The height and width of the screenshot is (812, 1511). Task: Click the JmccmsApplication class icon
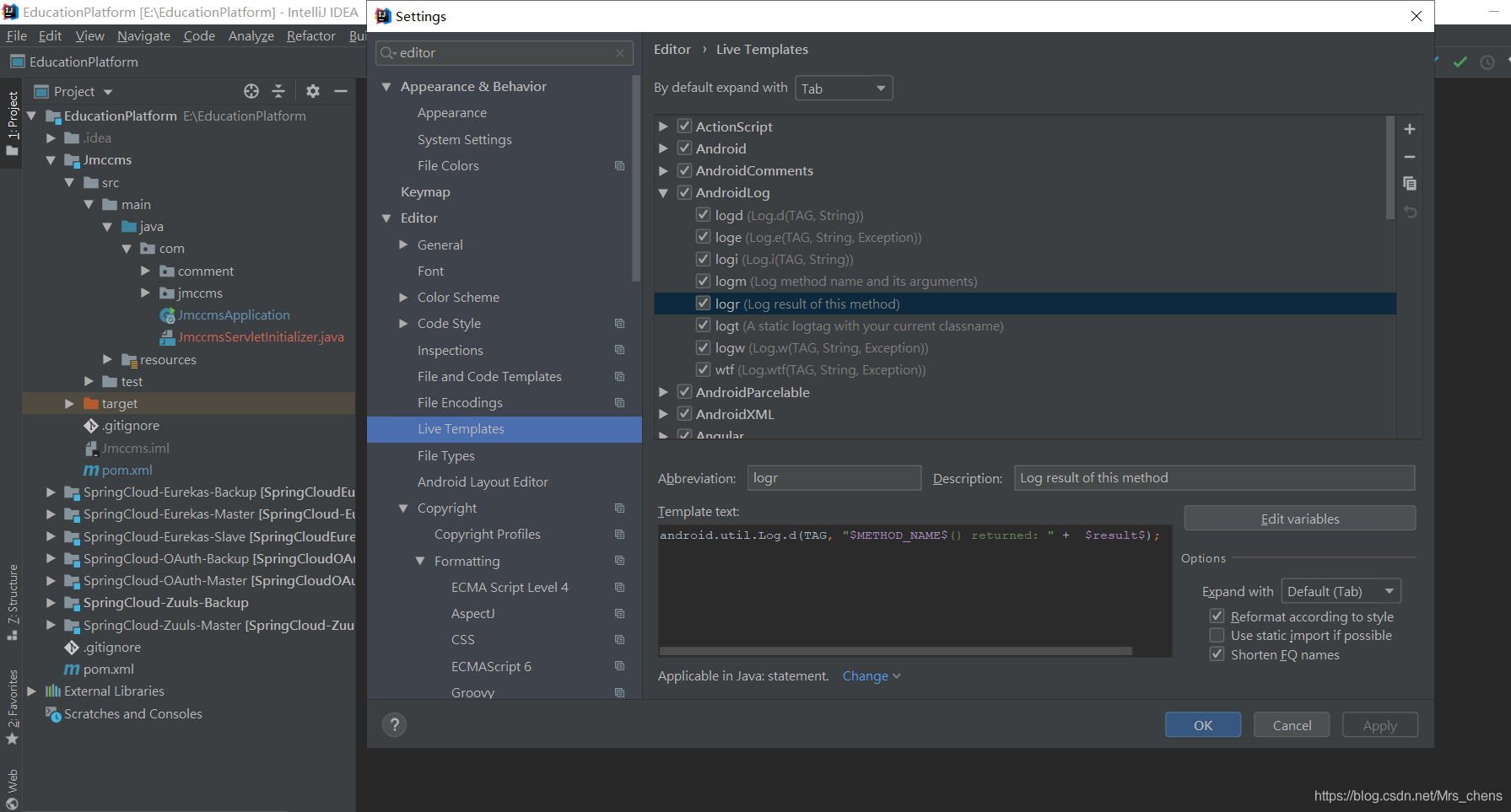(167, 315)
